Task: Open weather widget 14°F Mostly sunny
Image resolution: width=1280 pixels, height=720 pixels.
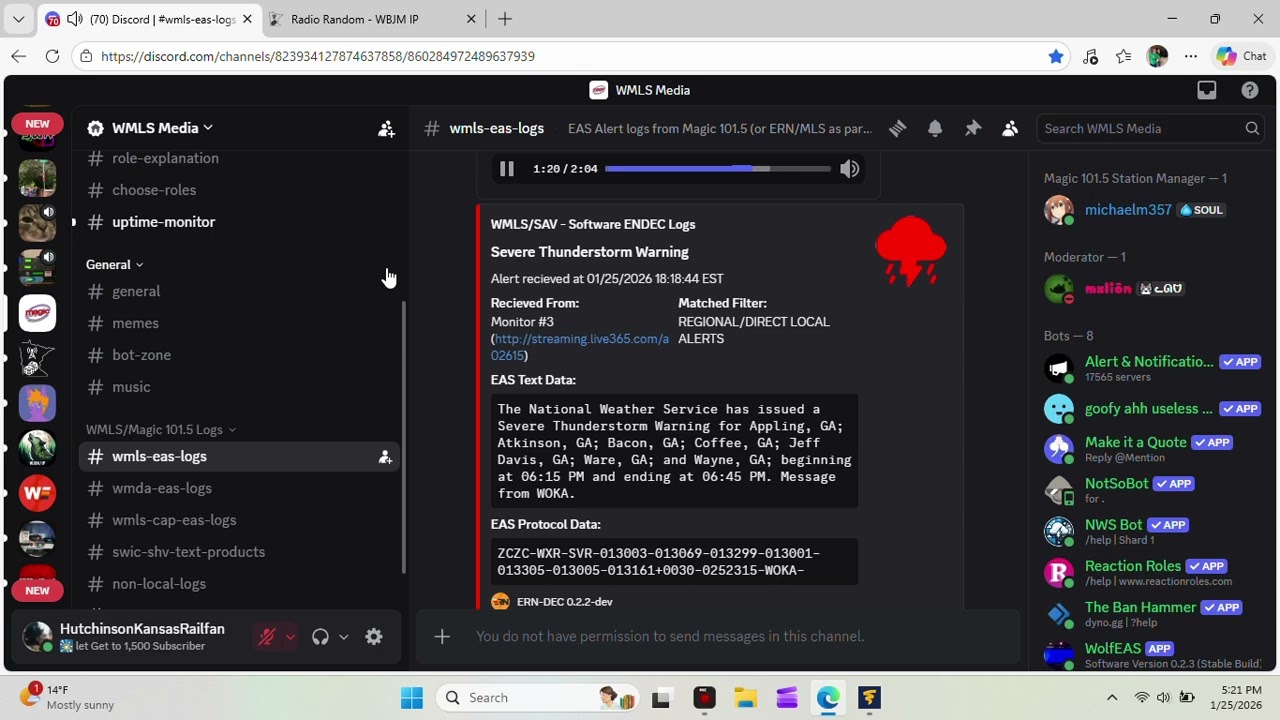Action: [x=66, y=697]
